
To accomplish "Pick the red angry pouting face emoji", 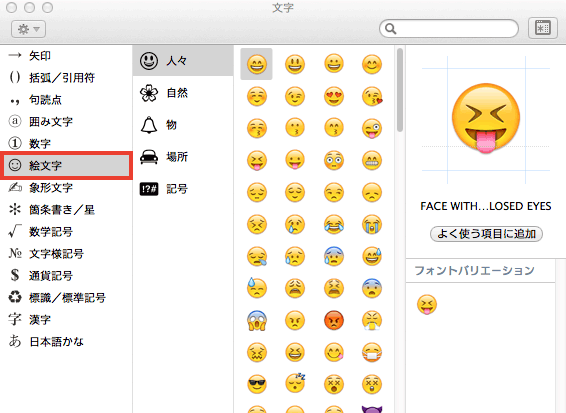I will 334,320.
